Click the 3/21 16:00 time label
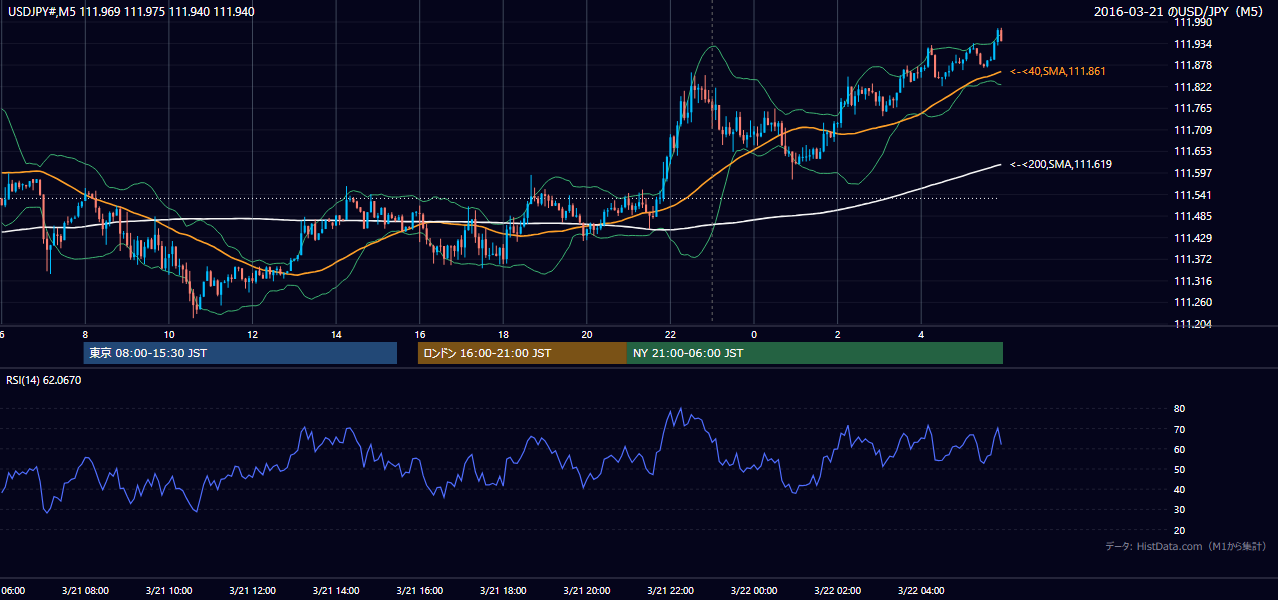 point(419,591)
